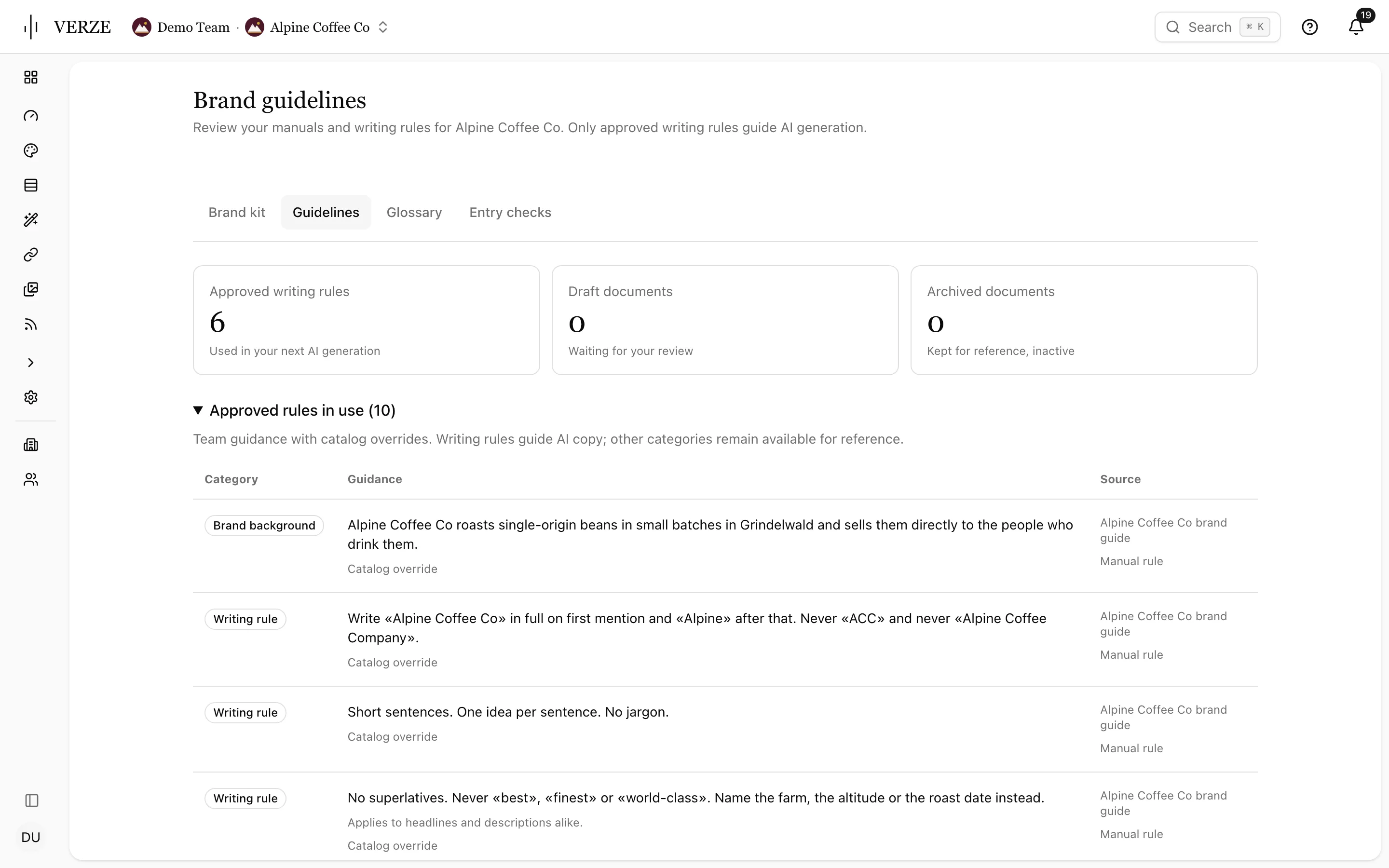
Task: Click the Demo Team breadcrumb link
Action: 181,27
